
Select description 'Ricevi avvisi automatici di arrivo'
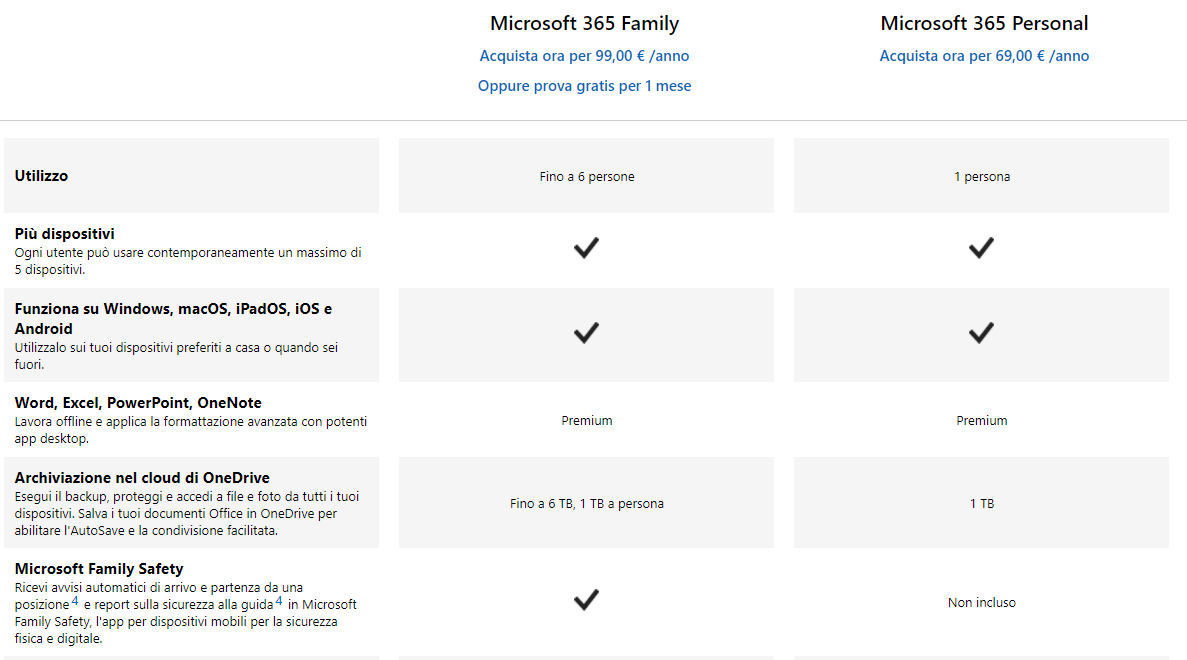point(185,613)
